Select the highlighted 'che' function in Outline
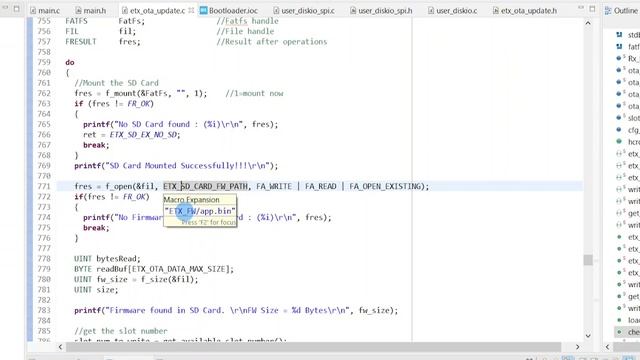Screen dimensions: 640x360 pyautogui.click(x=628, y=332)
